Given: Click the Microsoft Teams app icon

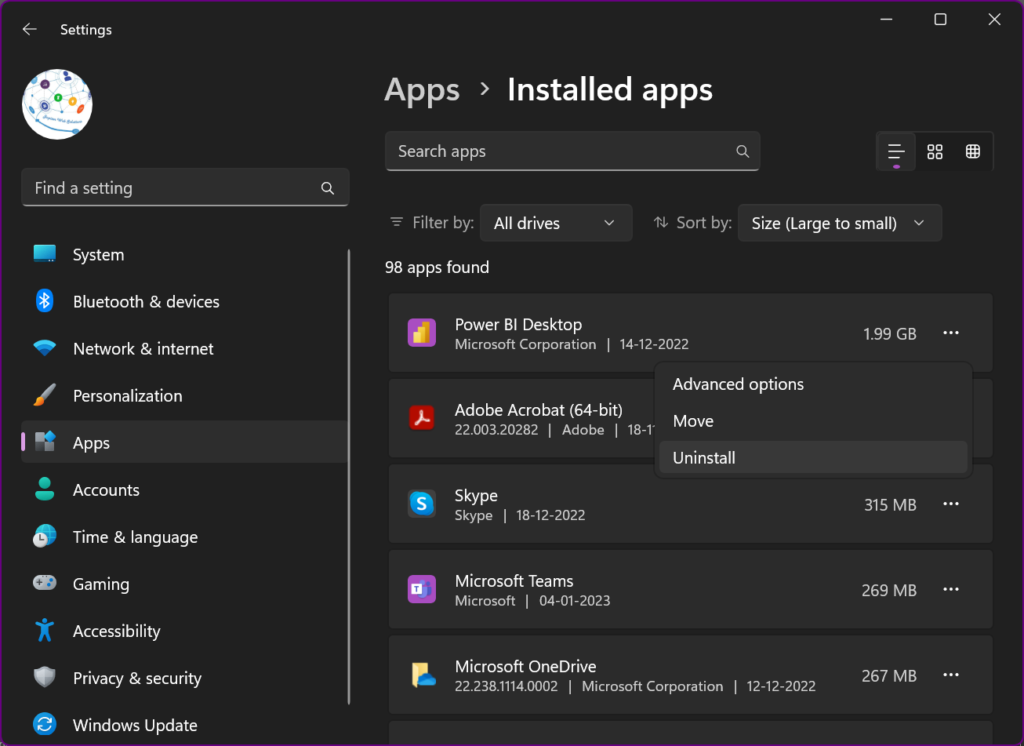Looking at the screenshot, I should pyautogui.click(x=422, y=590).
